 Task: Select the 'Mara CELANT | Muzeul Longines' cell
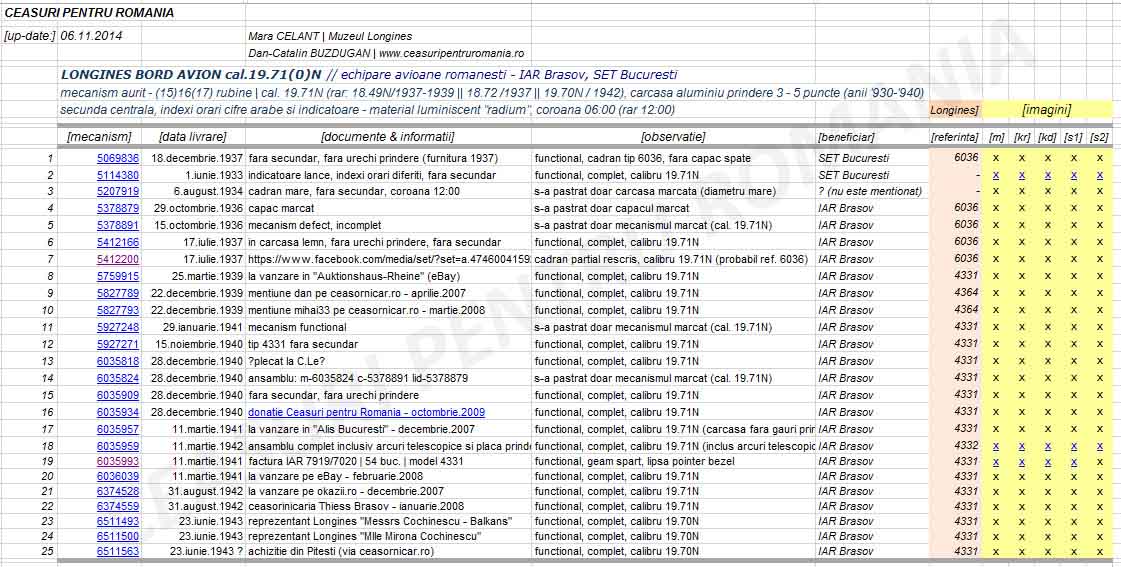(x=330, y=36)
